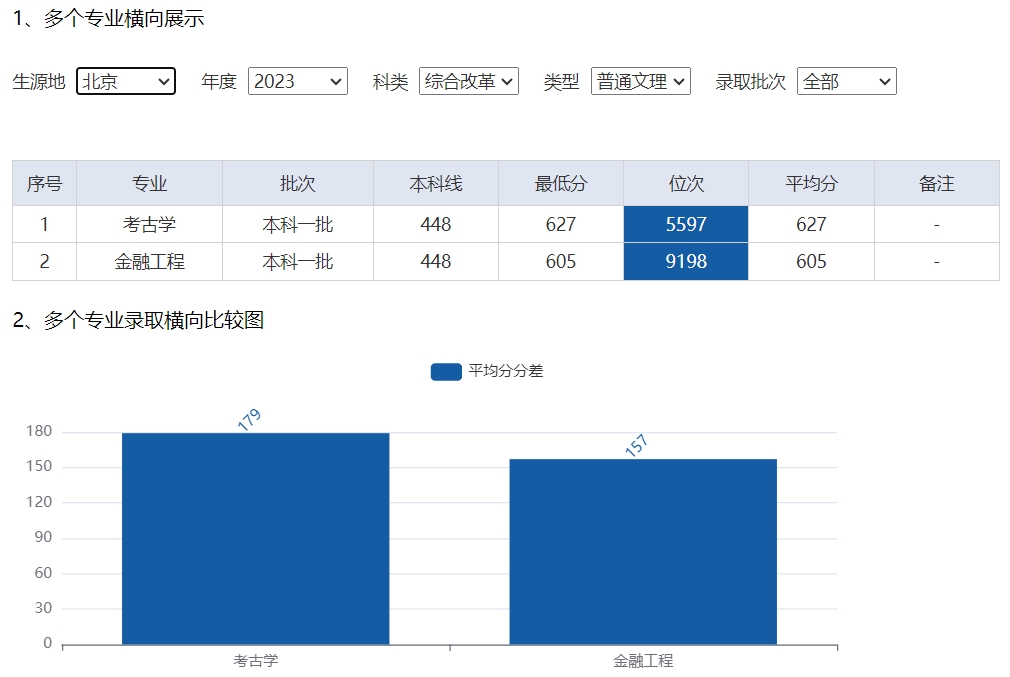Click the 本科线 column header
The height and width of the screenshot is (677, 1010).
(436, 184)
